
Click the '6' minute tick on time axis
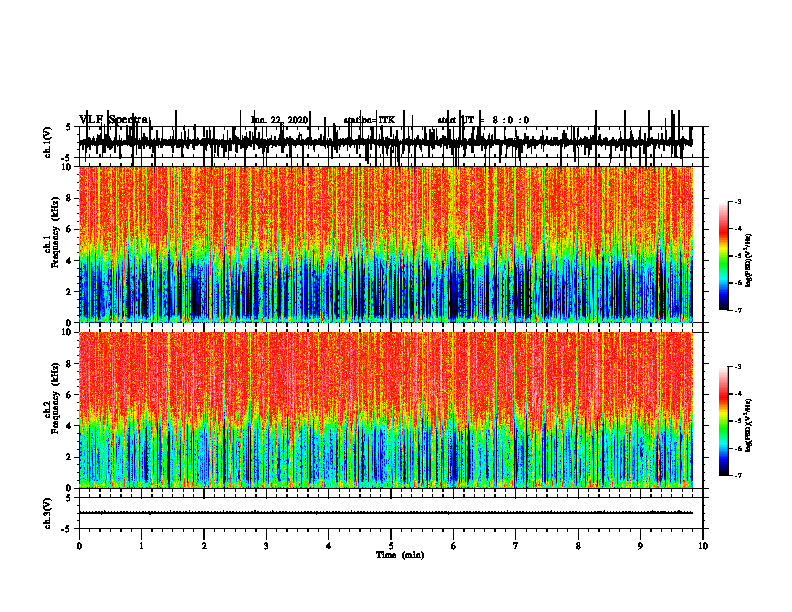(x=454, y=546)
